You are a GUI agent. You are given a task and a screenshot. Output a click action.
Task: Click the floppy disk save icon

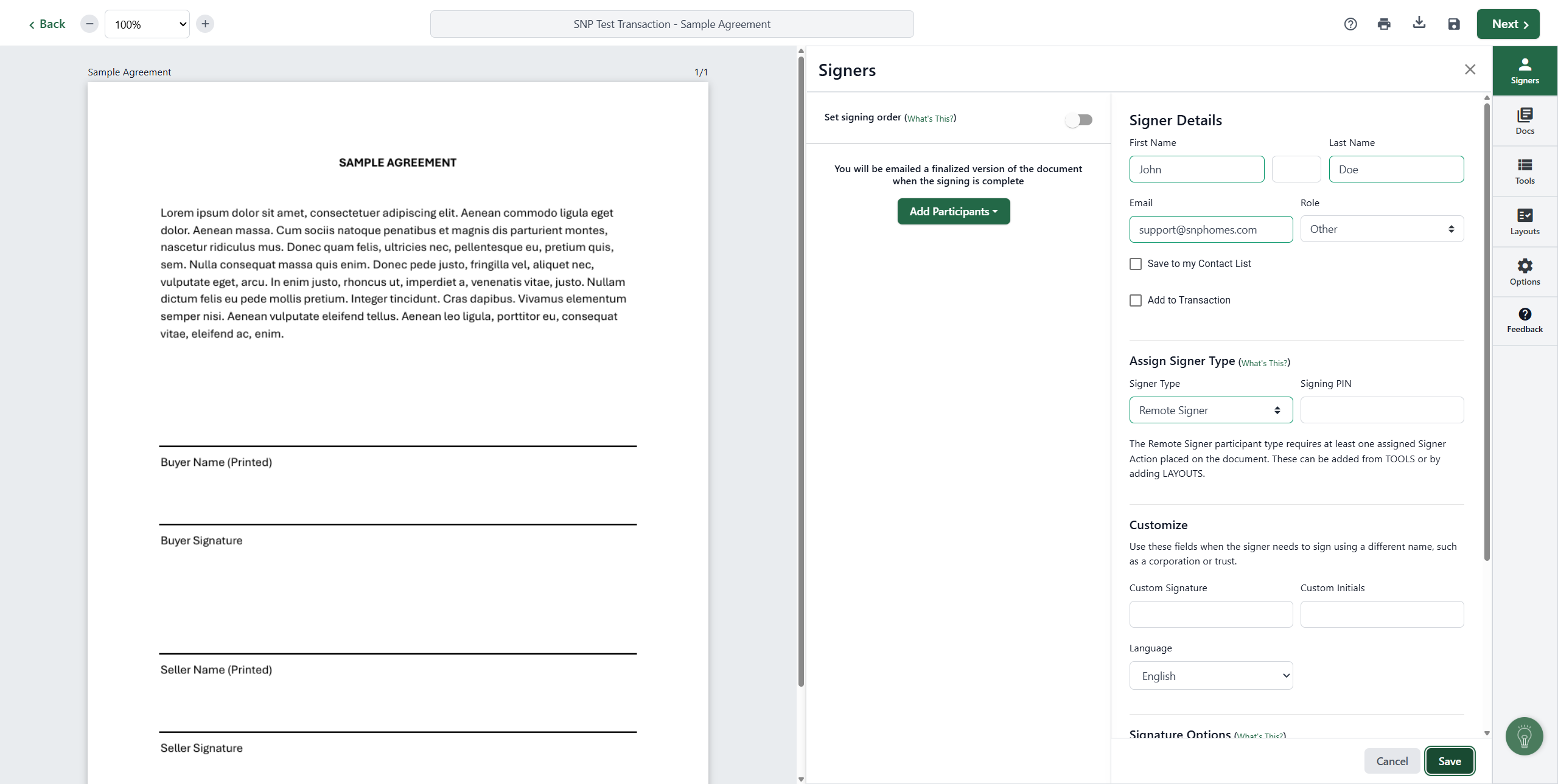1453,24
